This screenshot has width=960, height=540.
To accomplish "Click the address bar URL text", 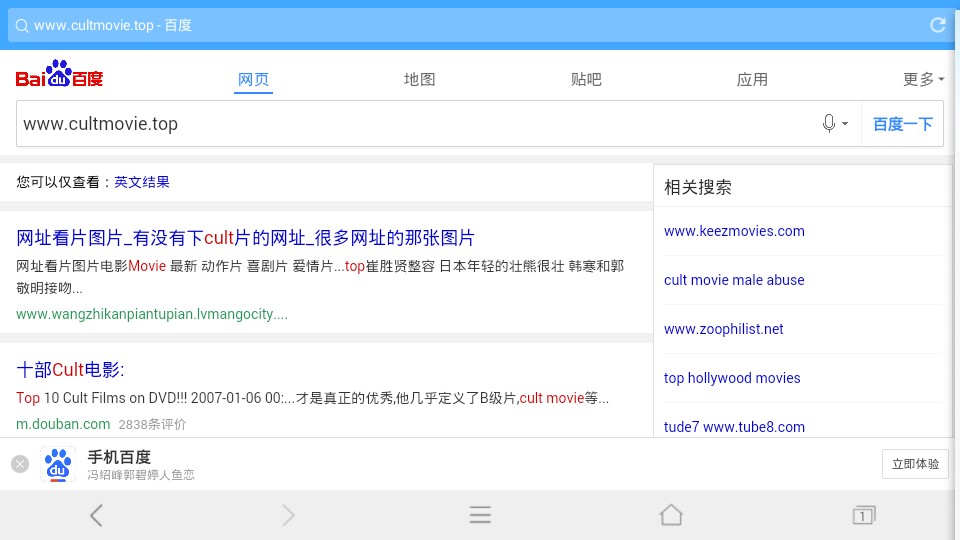I will (x=113, y=26).
